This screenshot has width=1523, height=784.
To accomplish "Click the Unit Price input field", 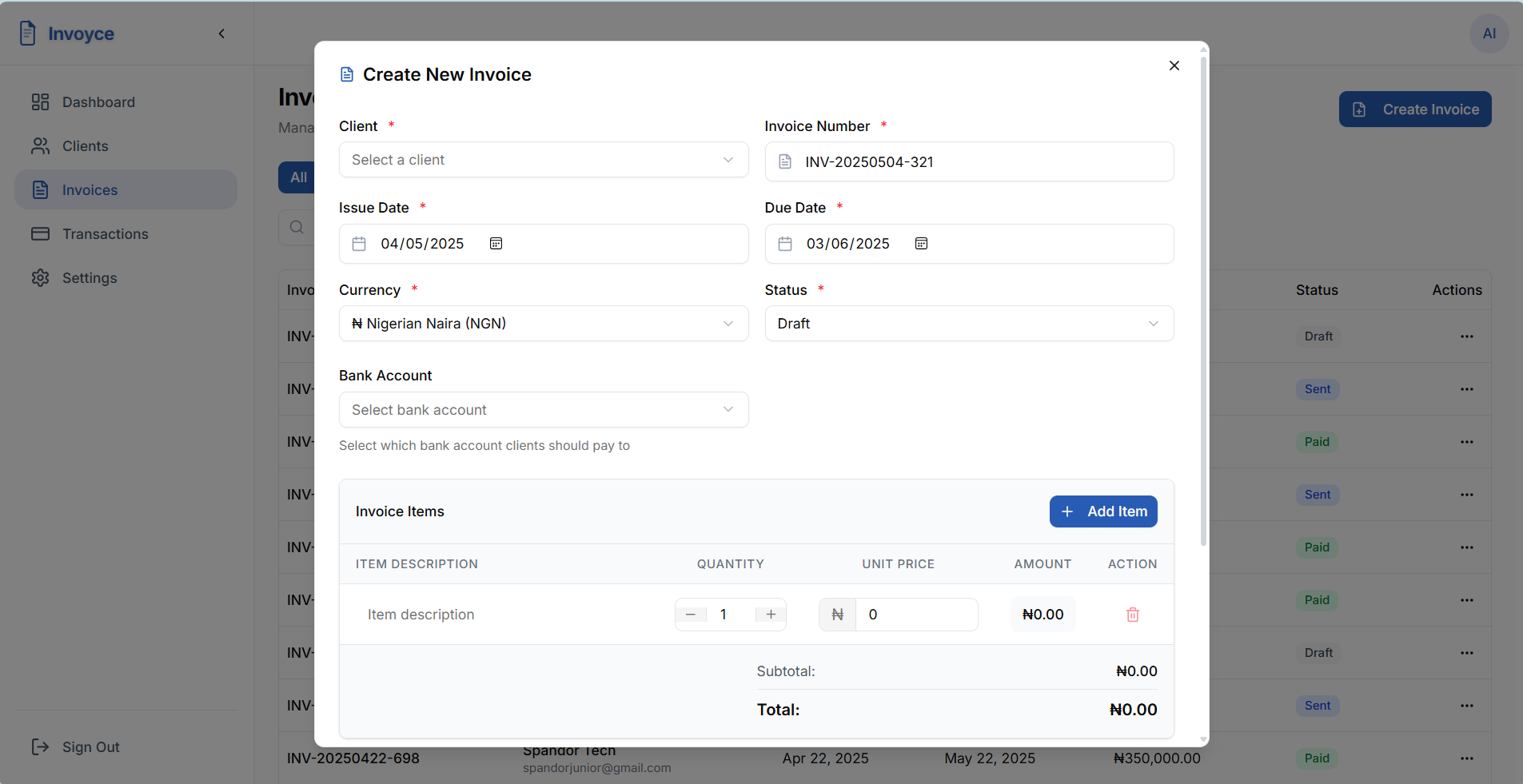I will click(916, 615).
